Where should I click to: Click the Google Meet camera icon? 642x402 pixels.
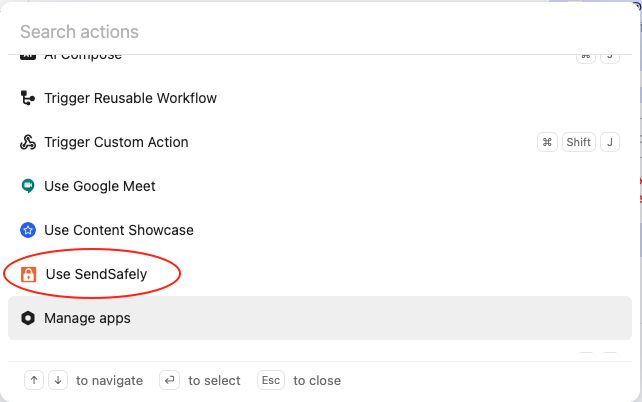tap(28, 186)
